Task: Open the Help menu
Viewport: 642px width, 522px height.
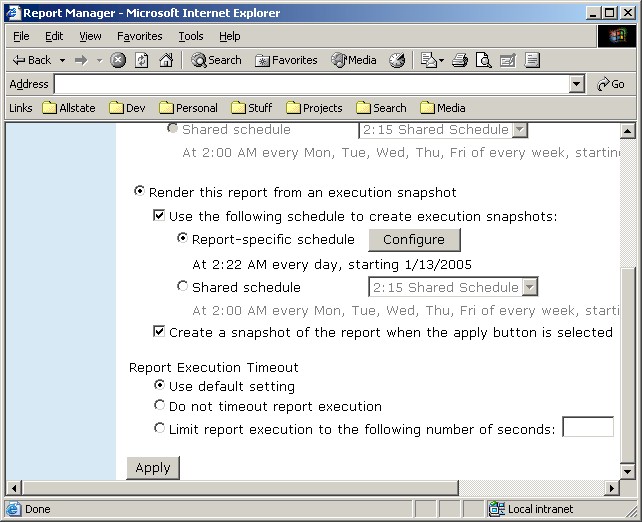Action: pos(230,36)
